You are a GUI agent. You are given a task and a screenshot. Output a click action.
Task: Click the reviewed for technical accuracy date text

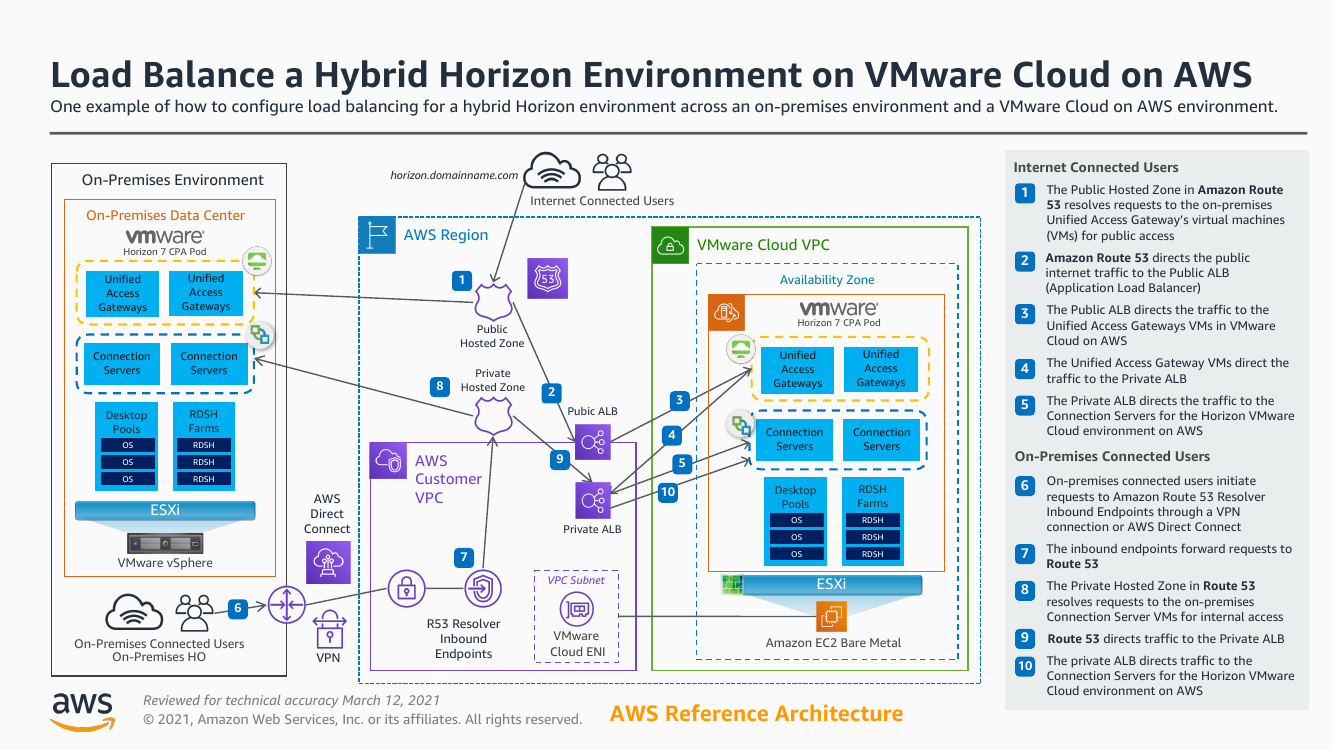(291, 701)
